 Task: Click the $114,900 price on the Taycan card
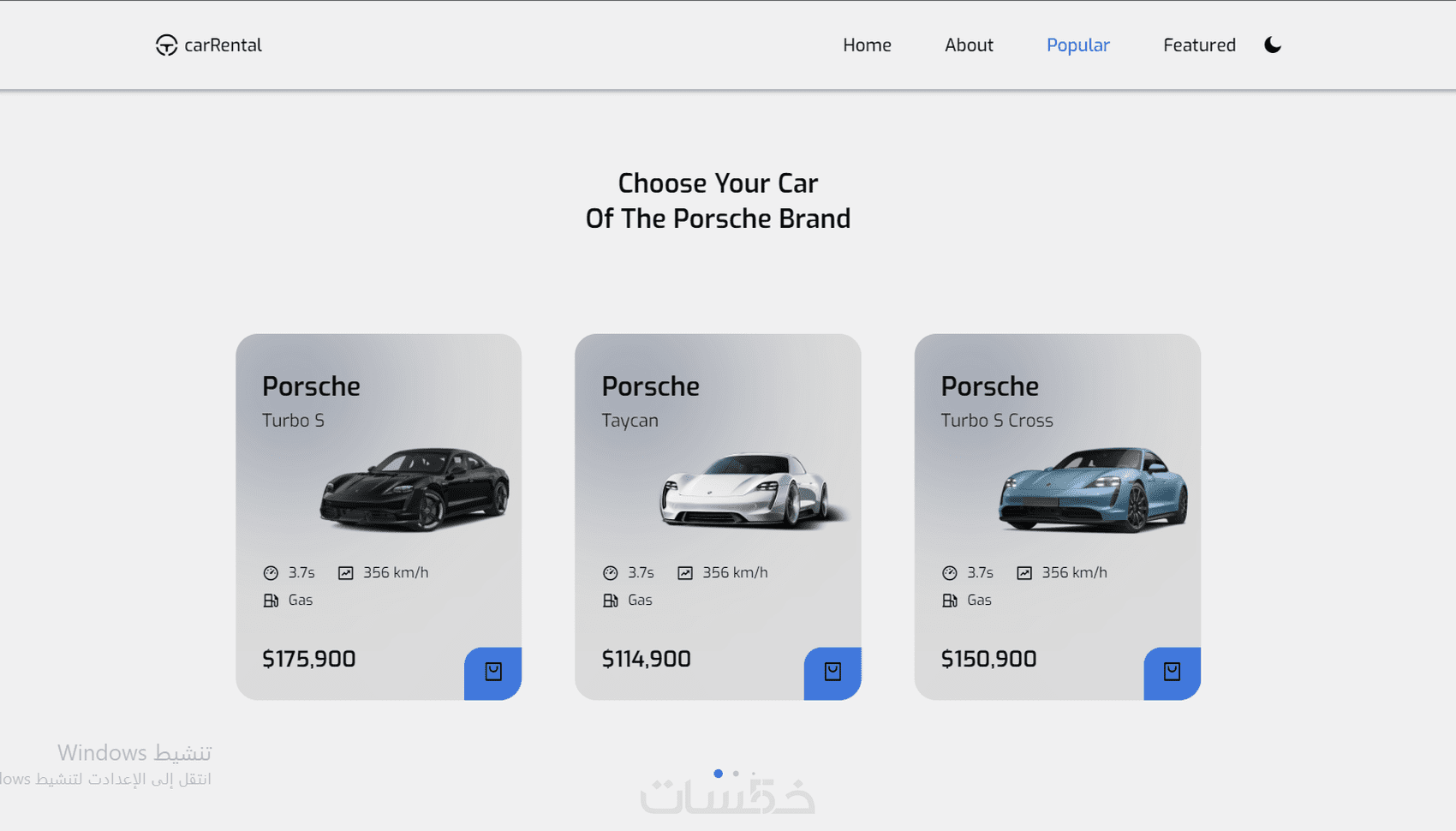click(646, 659)
